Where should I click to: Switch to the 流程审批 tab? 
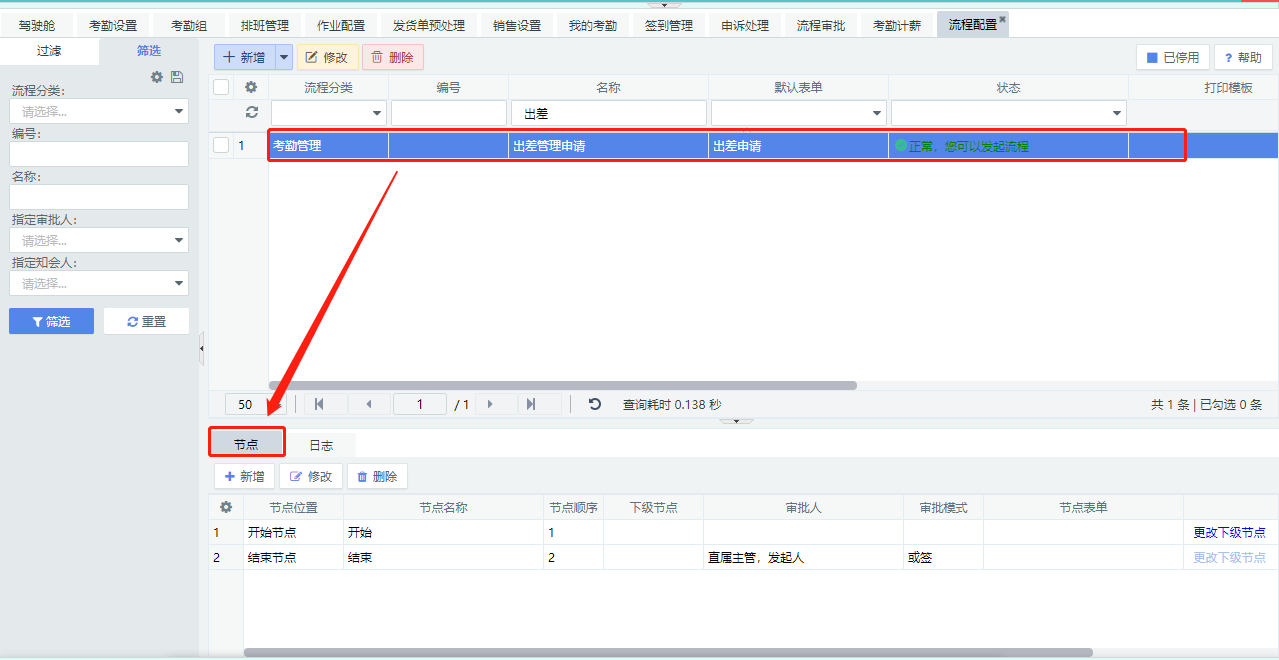821,25
